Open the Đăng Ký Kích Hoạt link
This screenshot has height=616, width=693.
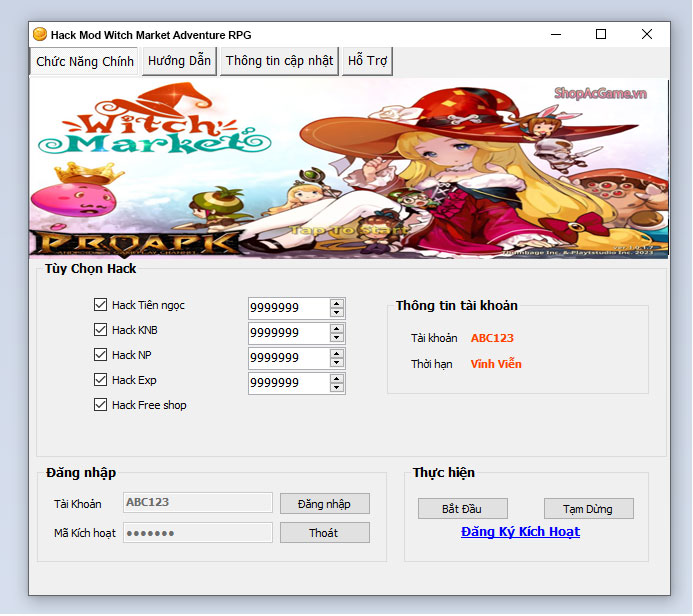click(x=520, y=532)
